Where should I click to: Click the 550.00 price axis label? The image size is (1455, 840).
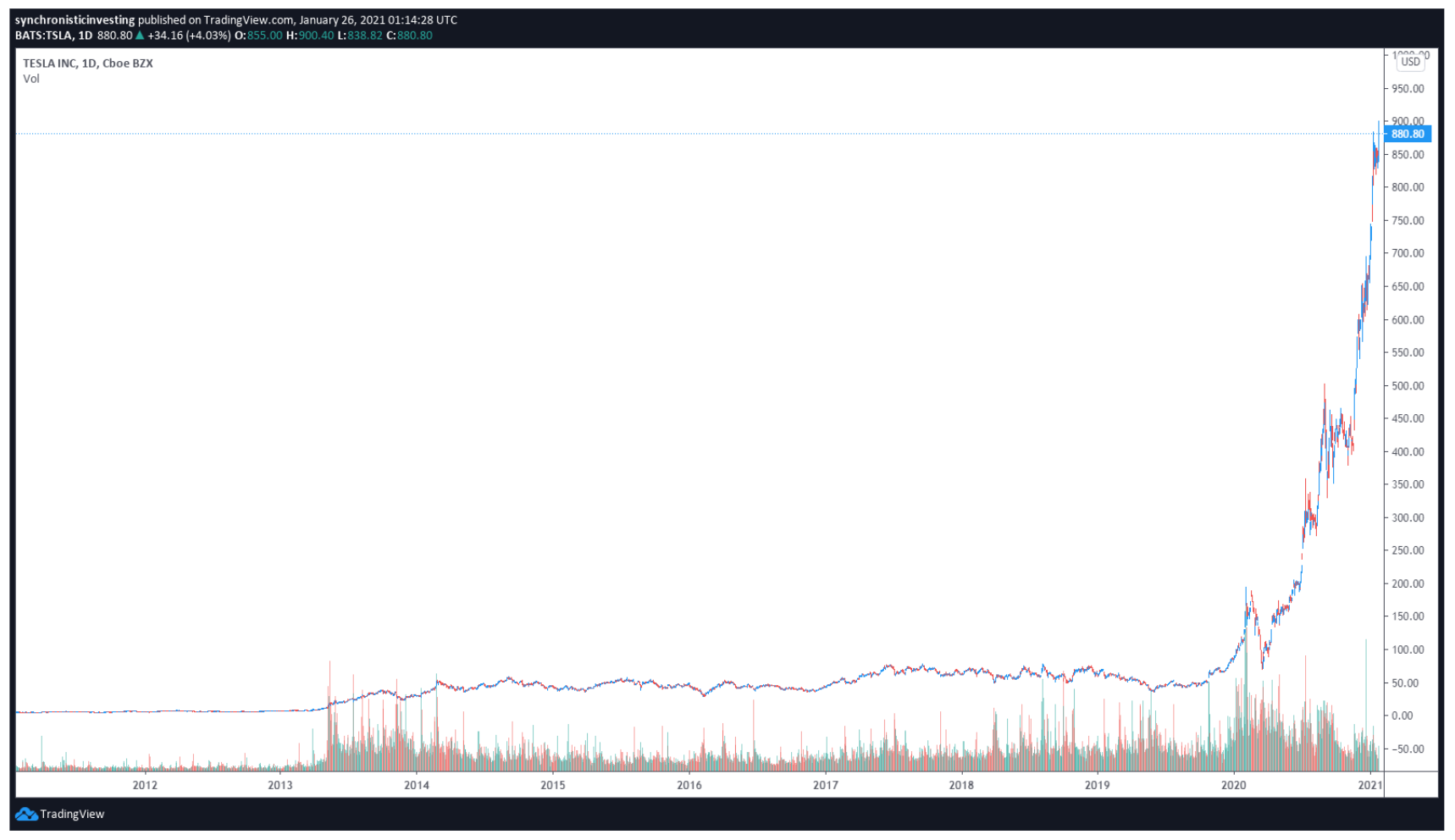pos(1408,353)
